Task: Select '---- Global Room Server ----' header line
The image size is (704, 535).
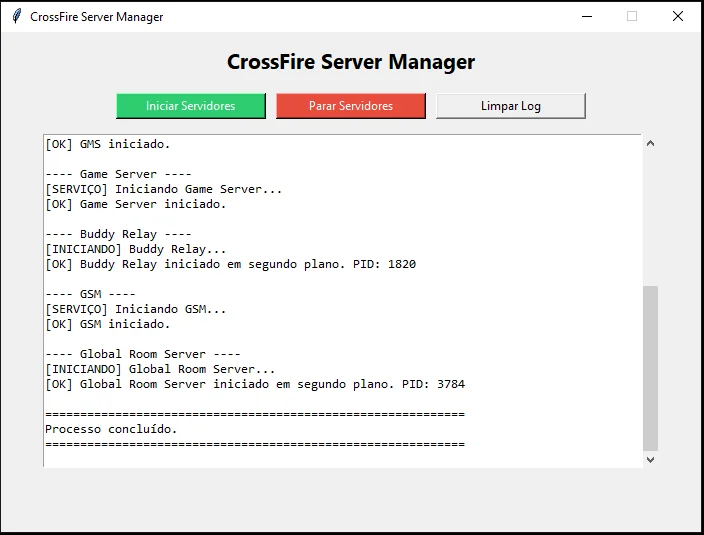Action: coord(143,354)
